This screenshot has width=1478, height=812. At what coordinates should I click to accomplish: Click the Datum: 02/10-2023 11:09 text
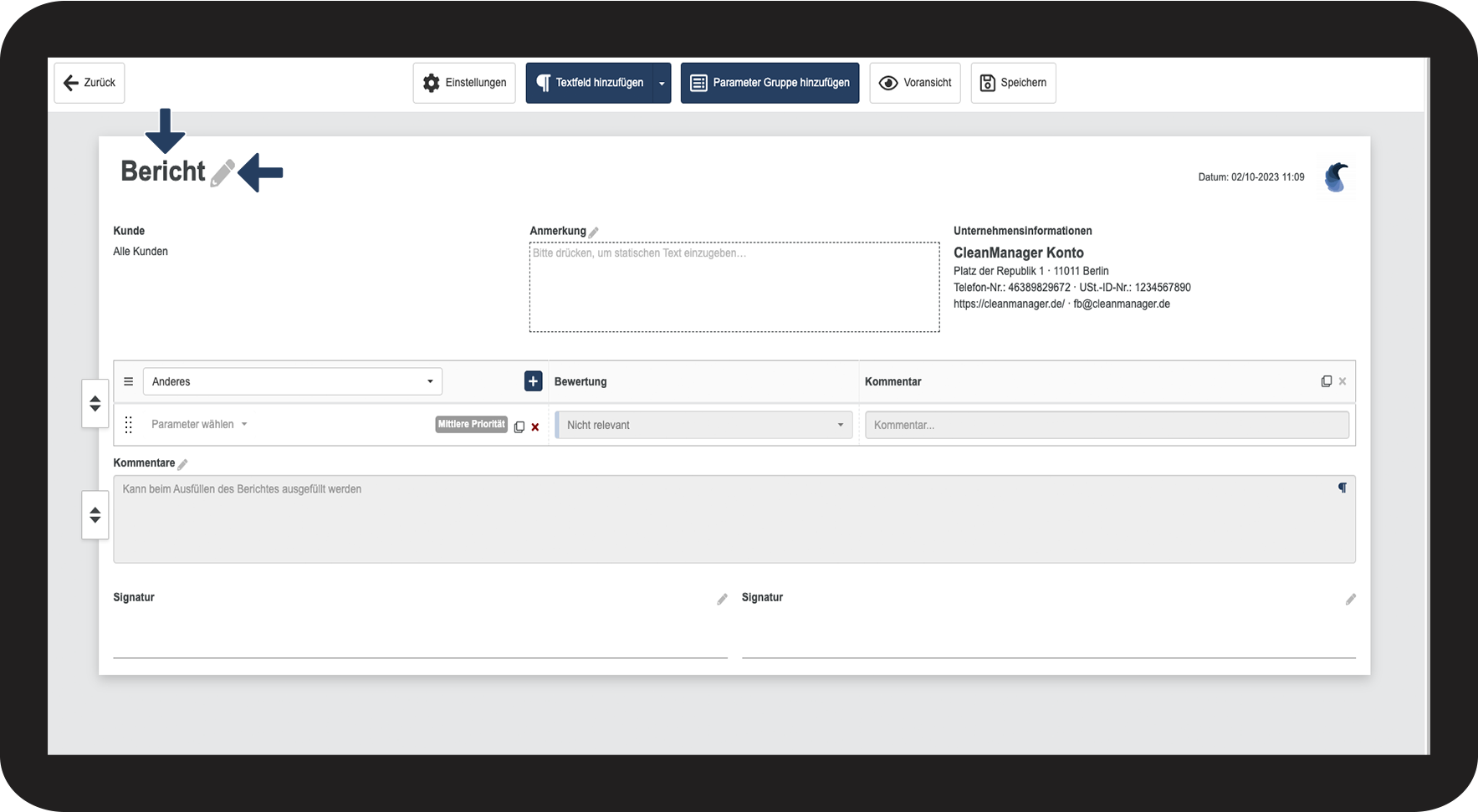point(1251,177)
